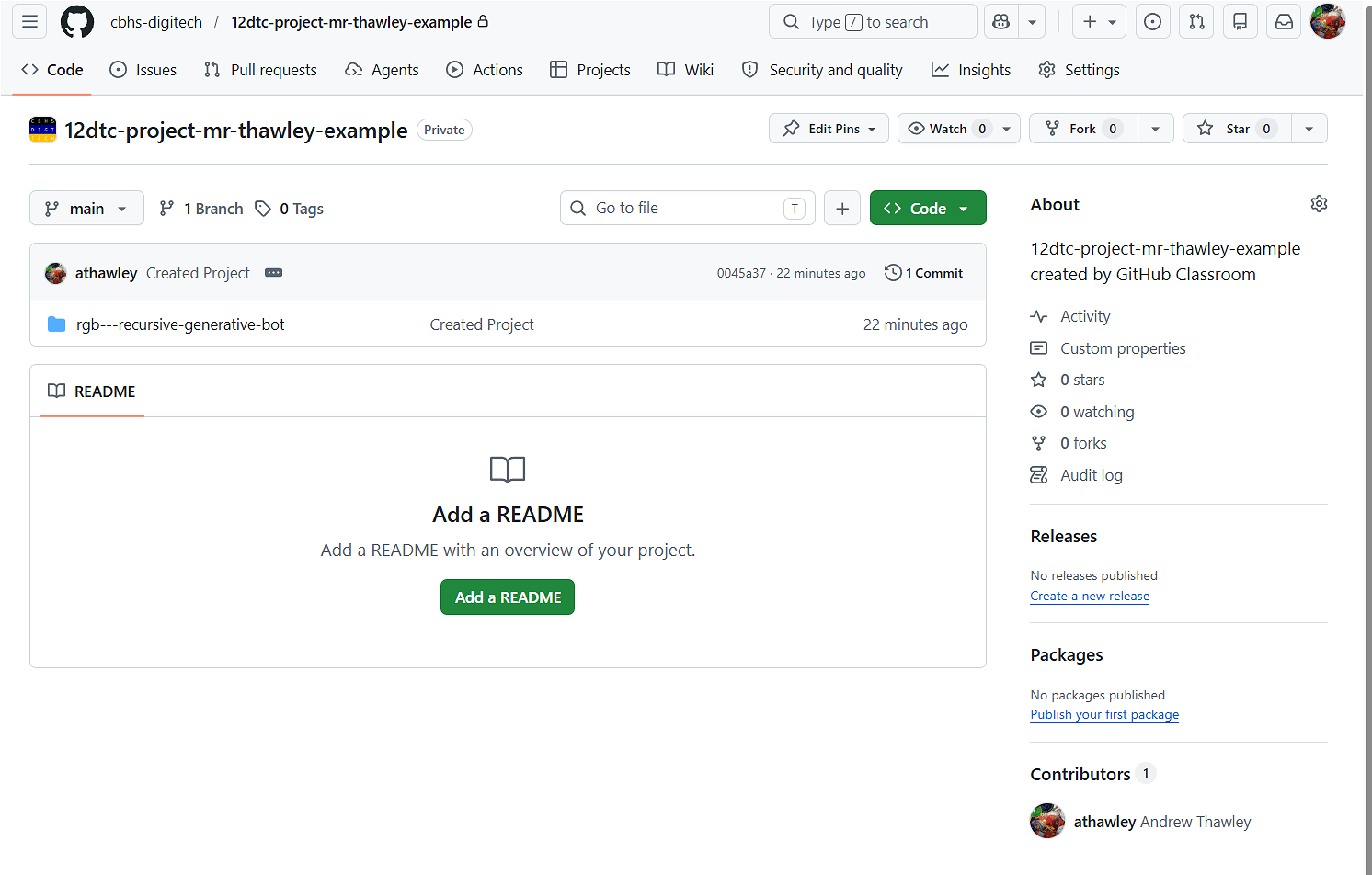Open the global navigation hamburger menu
This screenshot has height=875, width=1372.
(29, 21)
